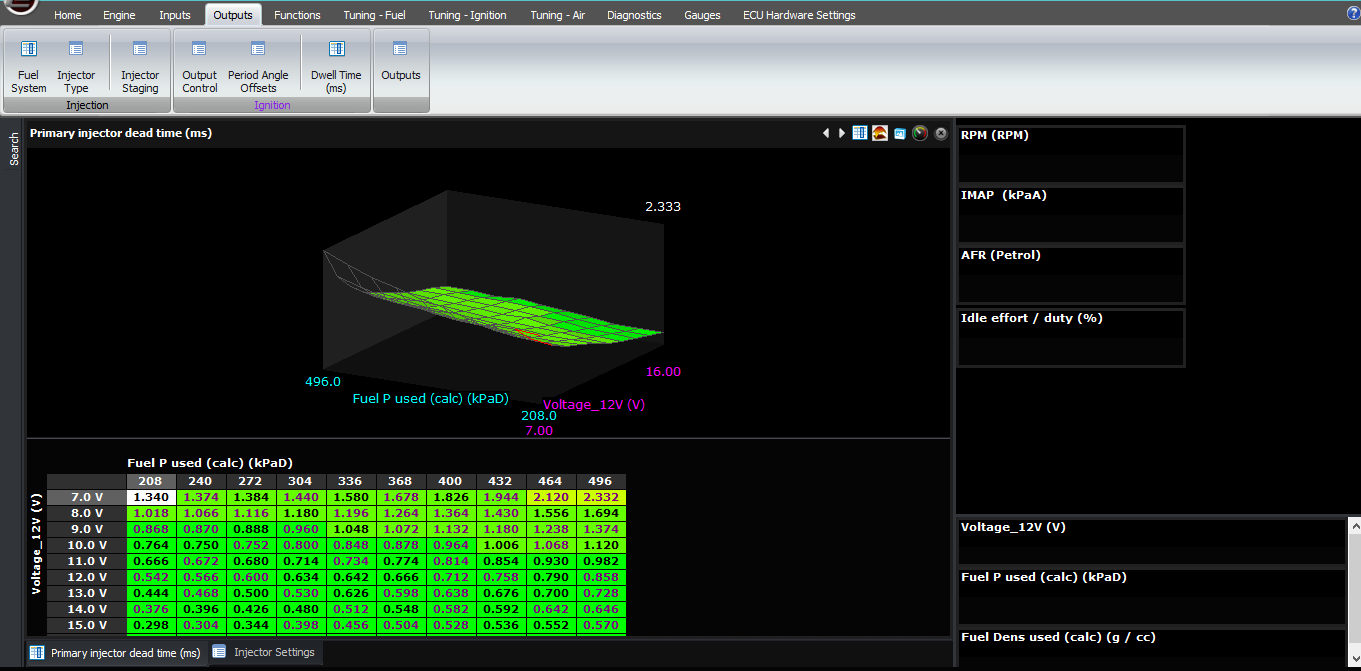This screenshot has width=1361, height=671.
Task: Click the 2.333 axis maximum label
Action: tap(663, 207)
